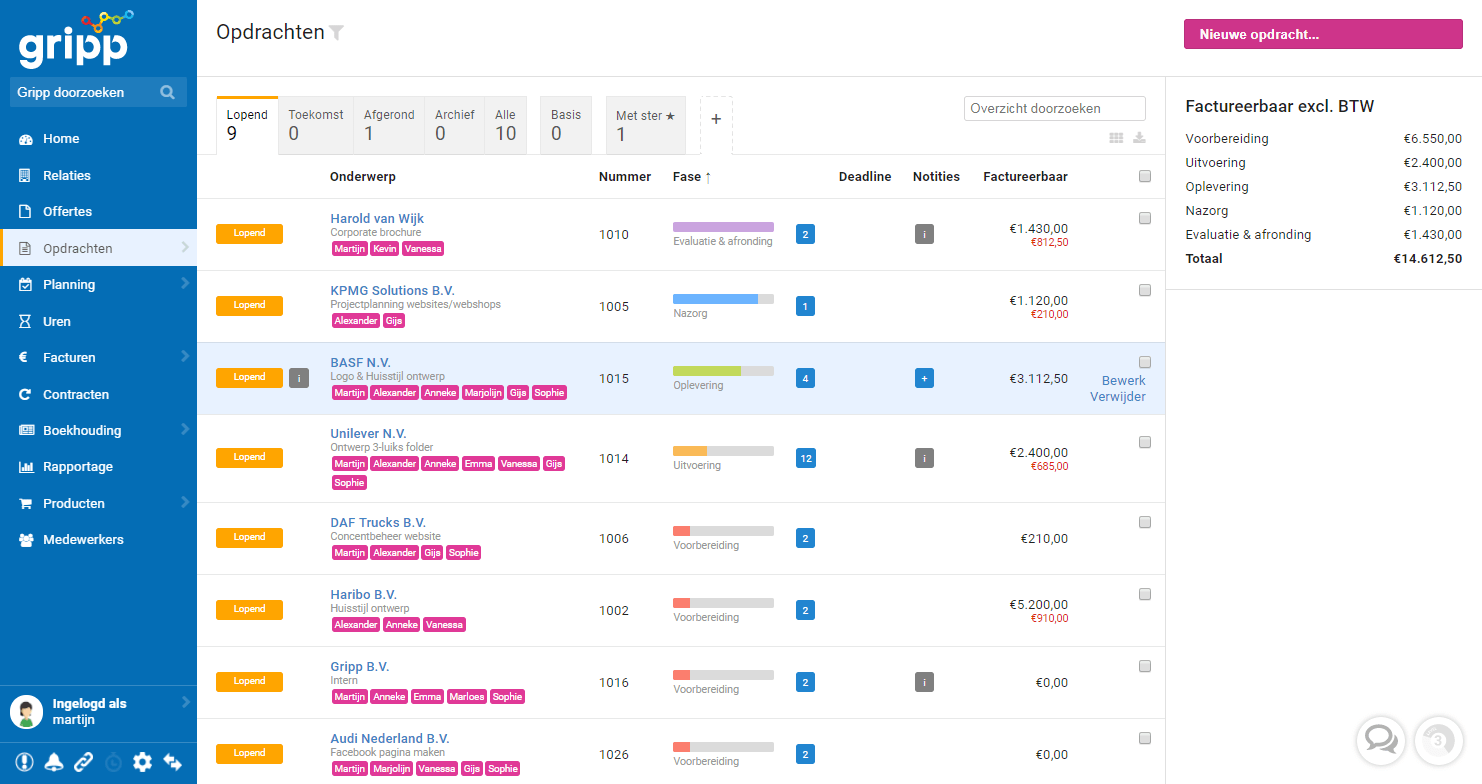Check the KPMG Solutions B.V. row checkbox

tap(1145, 290)
